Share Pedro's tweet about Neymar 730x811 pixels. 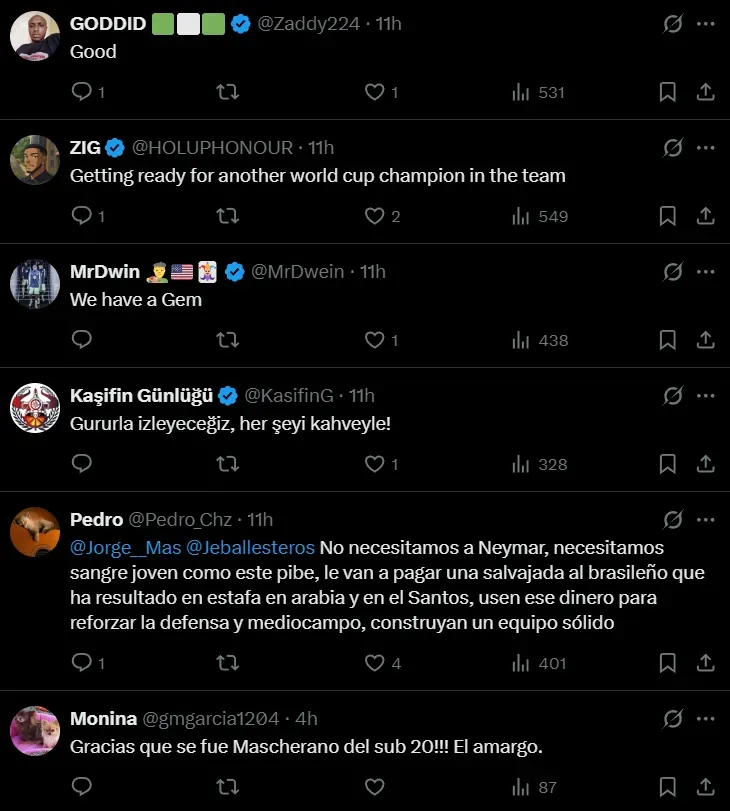(705, 663)
